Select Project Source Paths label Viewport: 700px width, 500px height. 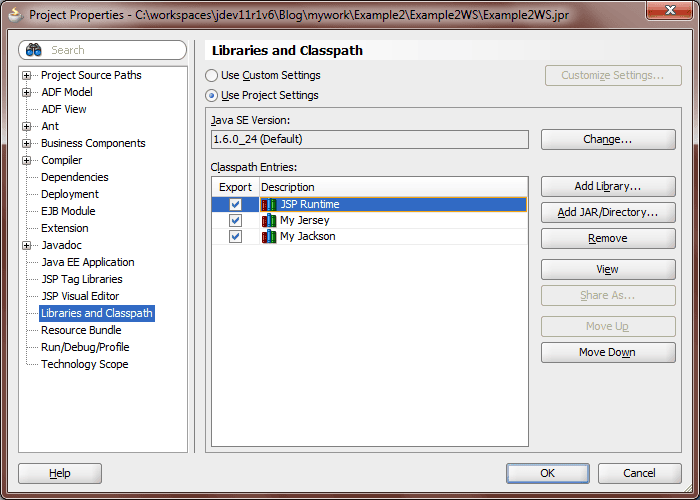[91, 75]
